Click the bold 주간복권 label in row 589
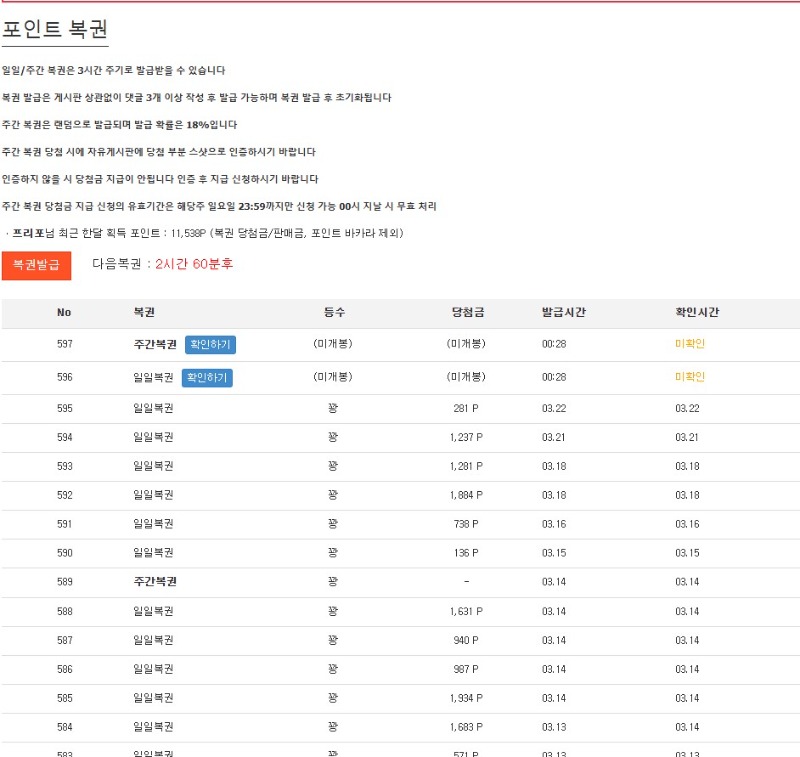 [155, 582]
